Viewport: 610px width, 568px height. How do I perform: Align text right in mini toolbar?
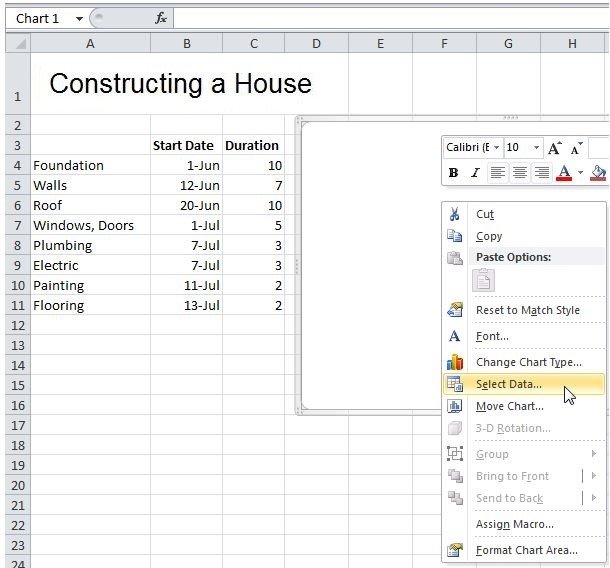tap(542, 172)
